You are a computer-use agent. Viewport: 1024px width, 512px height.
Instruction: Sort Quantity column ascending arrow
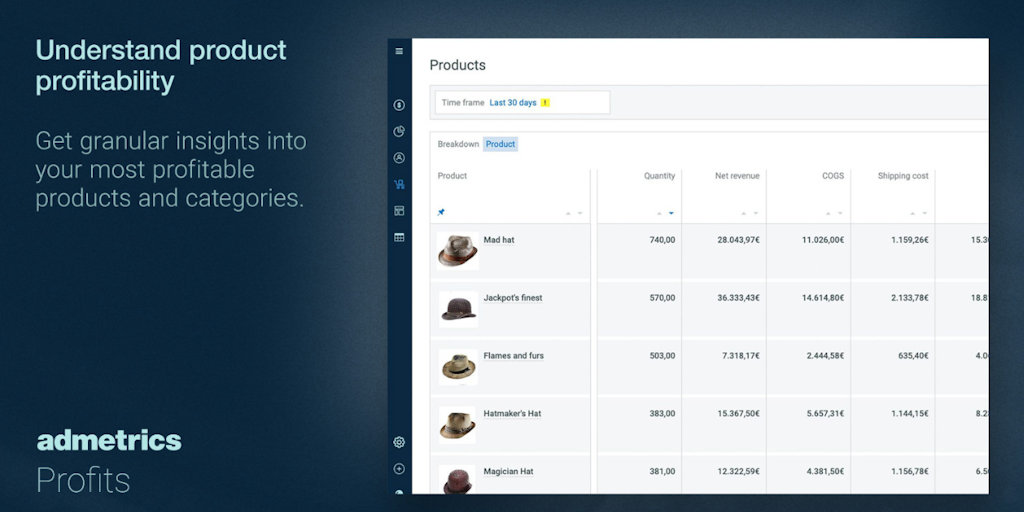(x=659, y=214)
